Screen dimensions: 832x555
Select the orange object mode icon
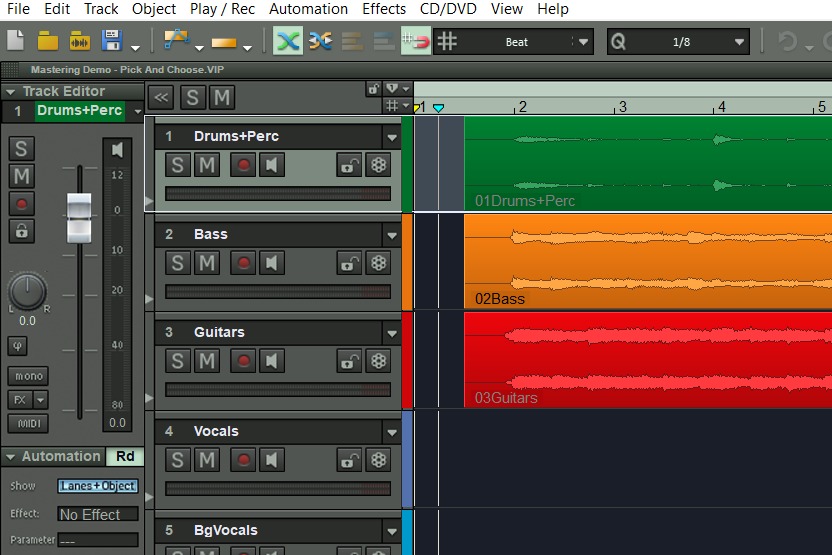point(224,42)
